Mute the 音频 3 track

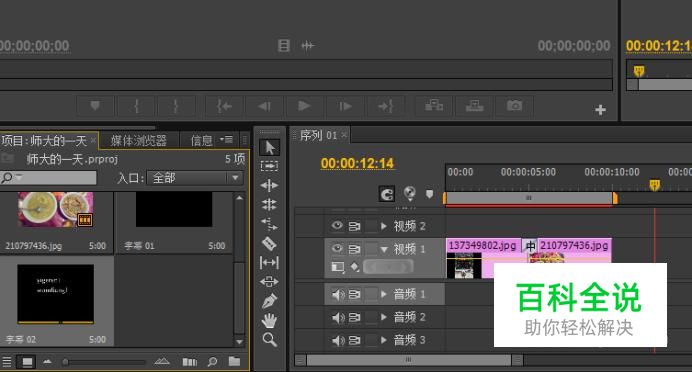click(338, 340)
